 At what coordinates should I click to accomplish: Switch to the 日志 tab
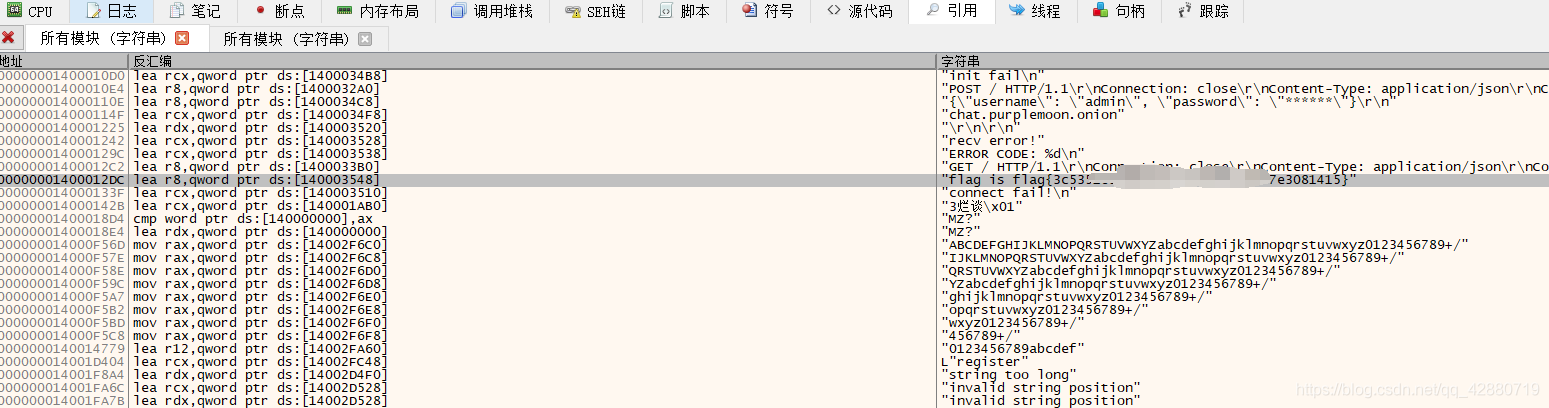(x=112, y=12)
